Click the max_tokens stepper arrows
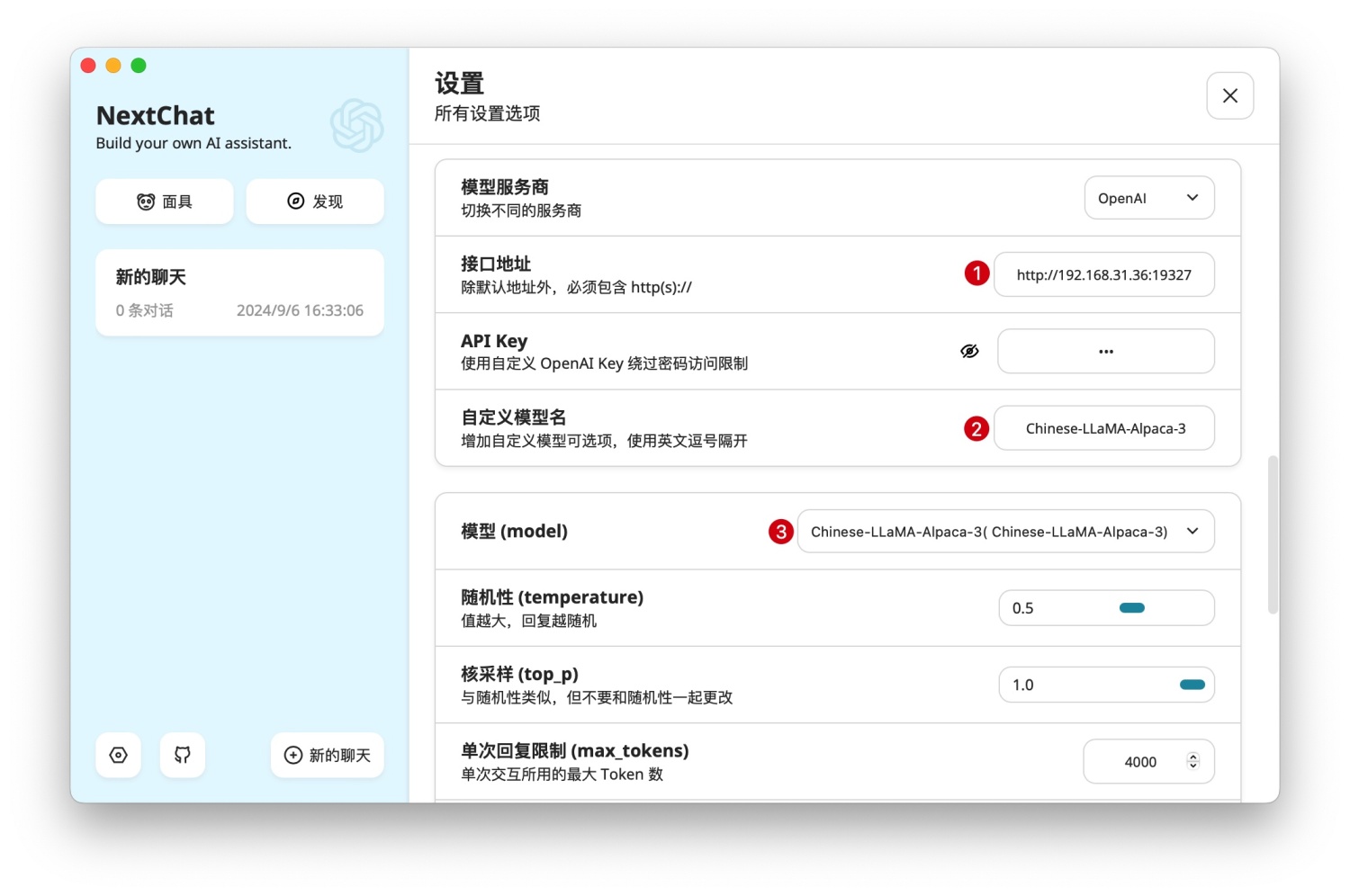This screenshot has width=1350, height=896. pos(1193,761)
